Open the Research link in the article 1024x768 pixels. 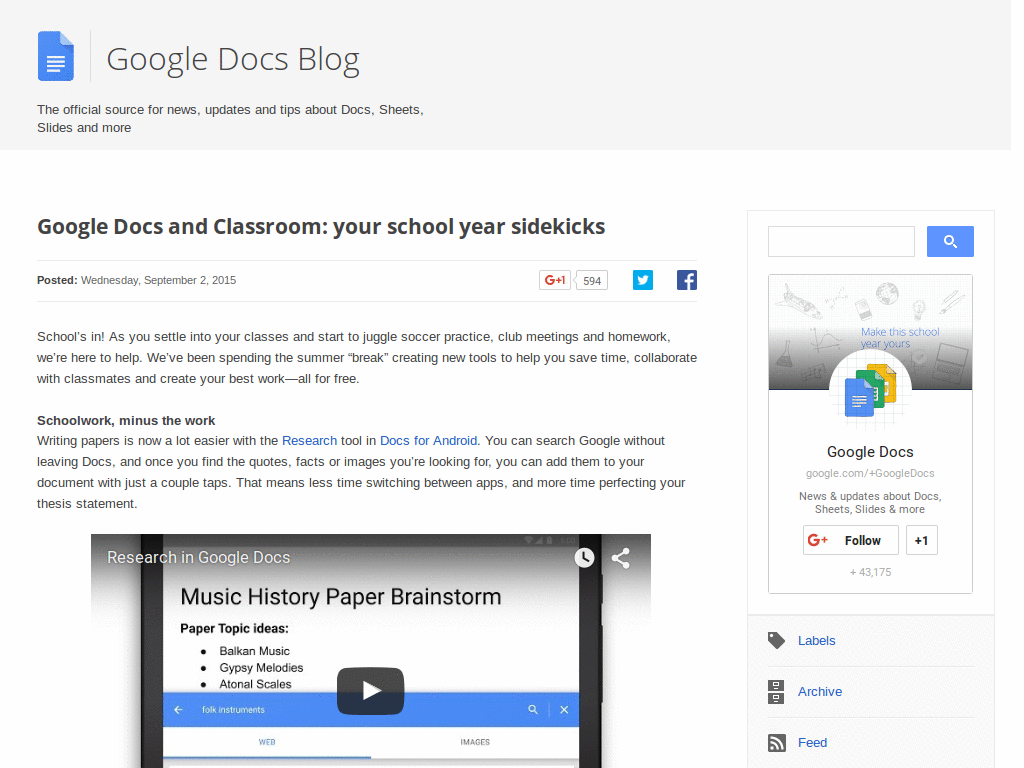[x=310, y=441]
